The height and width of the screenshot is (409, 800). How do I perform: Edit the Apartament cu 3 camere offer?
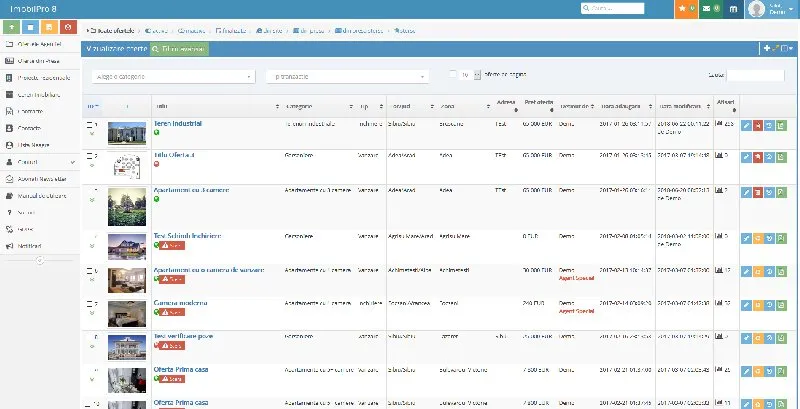coord(746,192)
